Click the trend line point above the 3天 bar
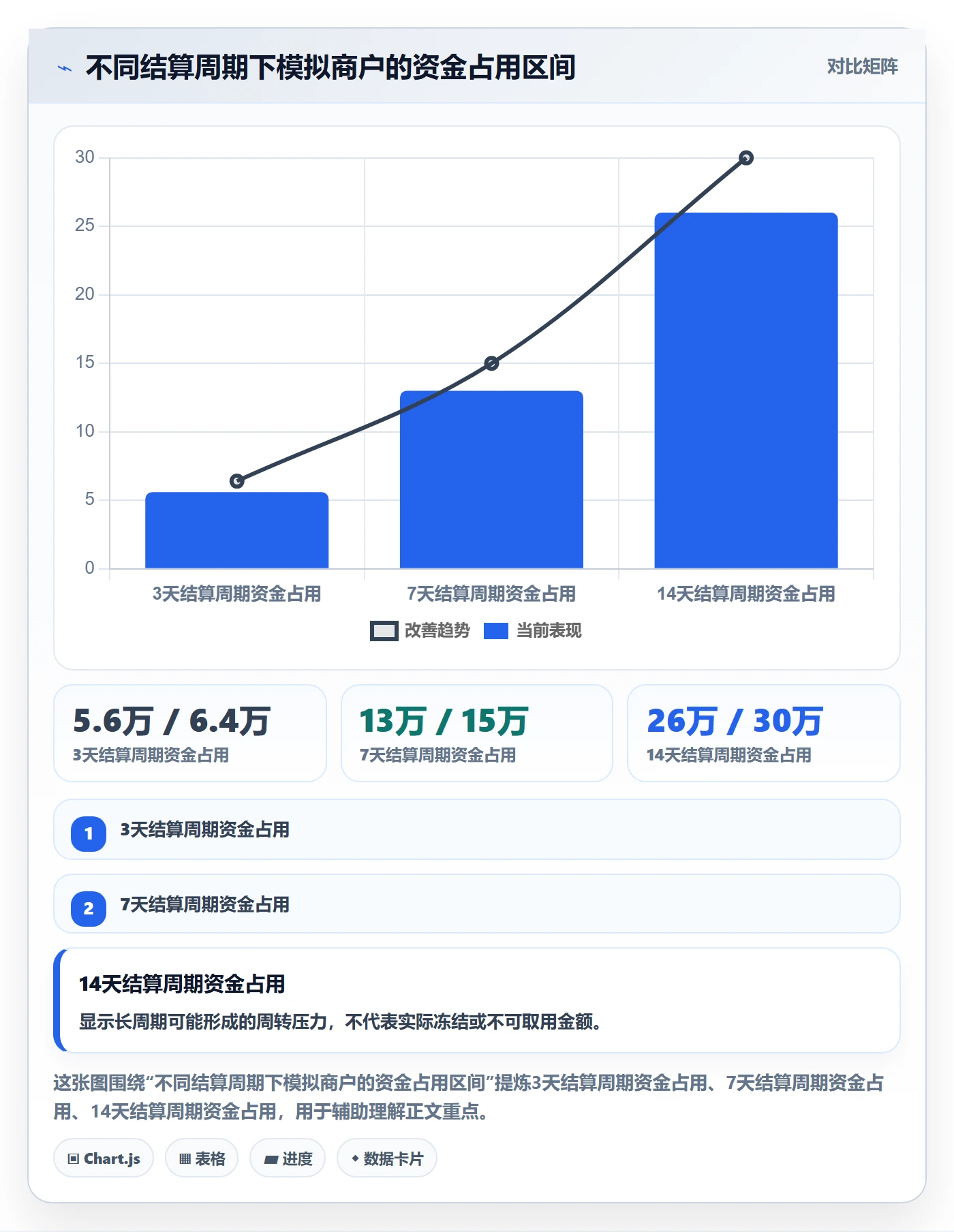Viewport: 954px width, 1232px height. (x=236, y=481)
